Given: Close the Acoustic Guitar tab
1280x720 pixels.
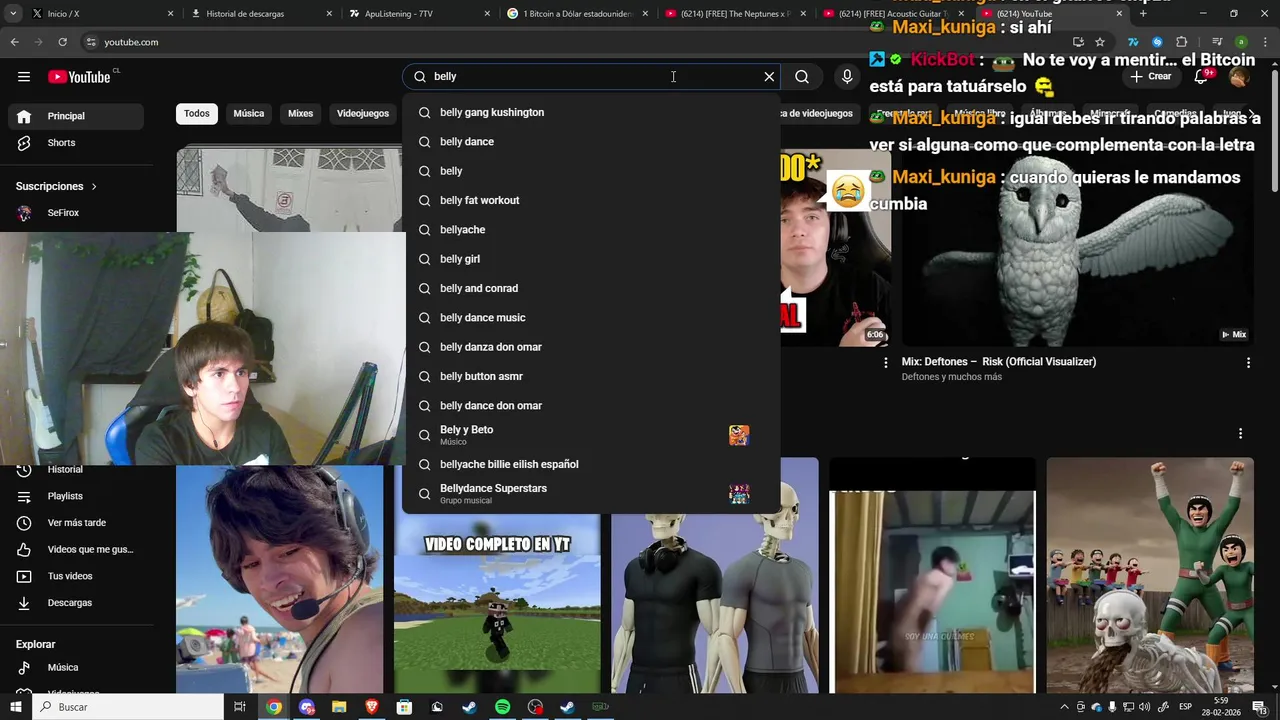Looking at the screenshot, I should [961, 14].
